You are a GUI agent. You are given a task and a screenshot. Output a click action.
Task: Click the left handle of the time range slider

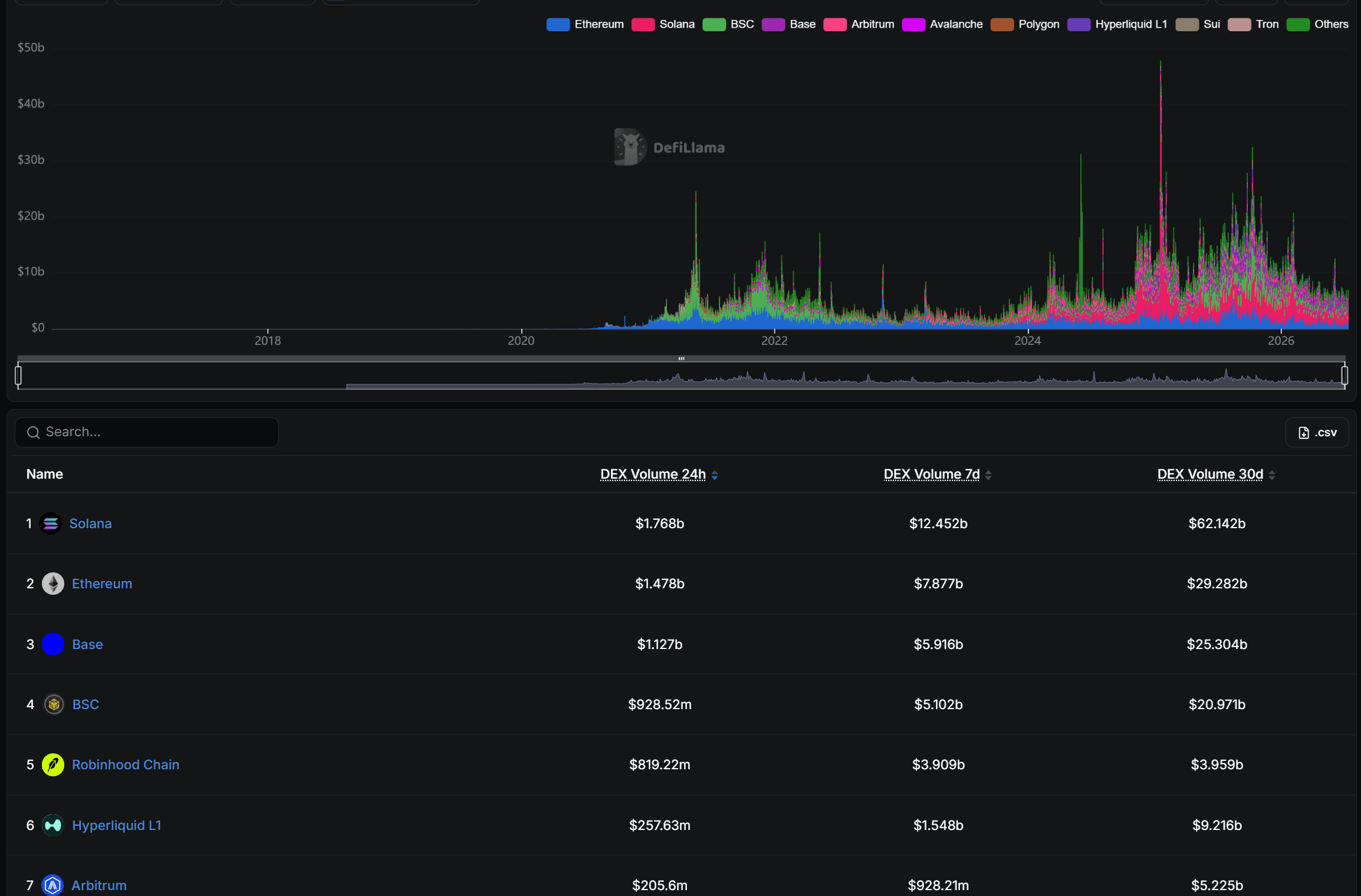18,375
